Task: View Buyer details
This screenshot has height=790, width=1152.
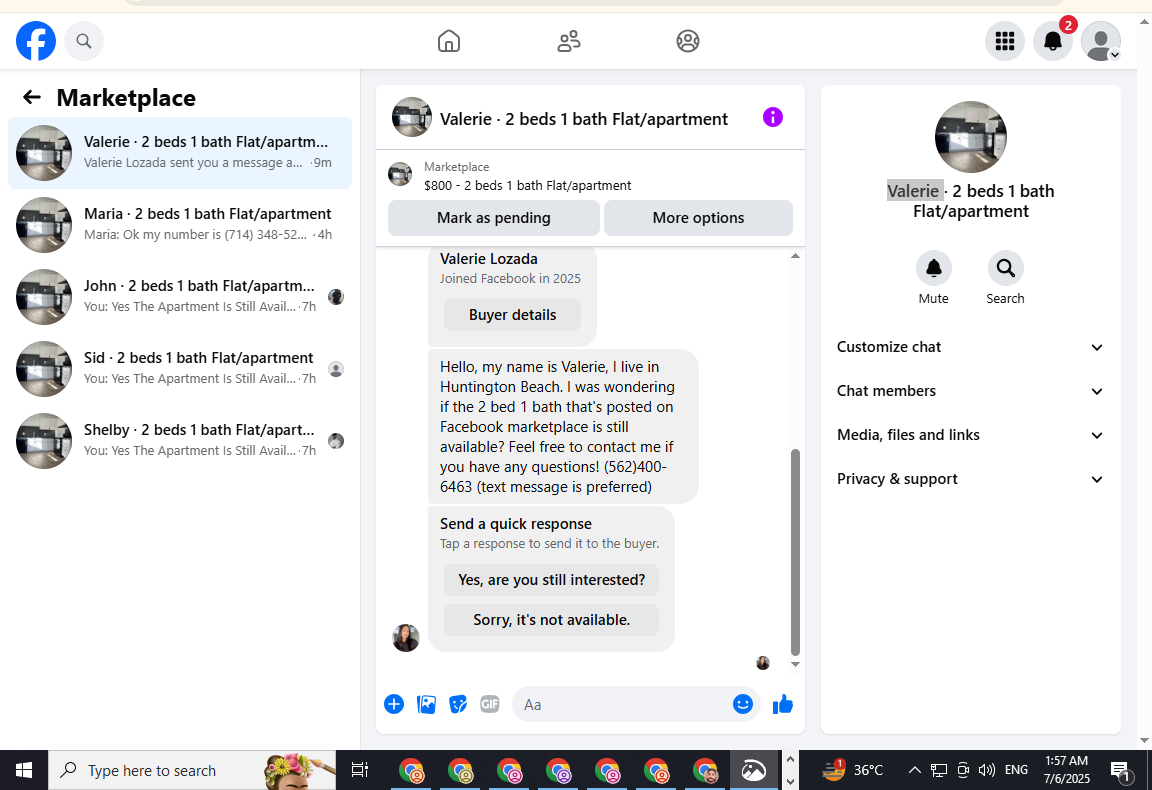Action: [x=512, y=315]
